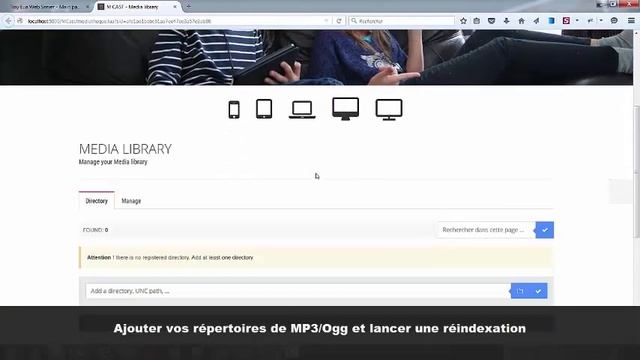Open the Firefox hamburger menu
This screenshot has height=360, width=640.
point(631,20)
